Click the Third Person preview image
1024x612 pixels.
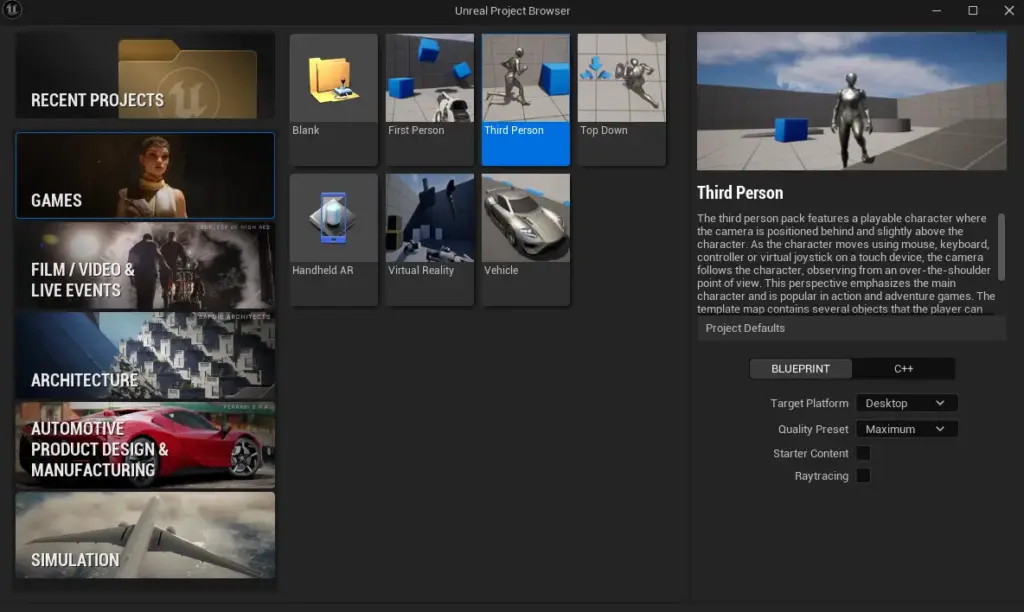pyautogui.click(x=852, y=101)
